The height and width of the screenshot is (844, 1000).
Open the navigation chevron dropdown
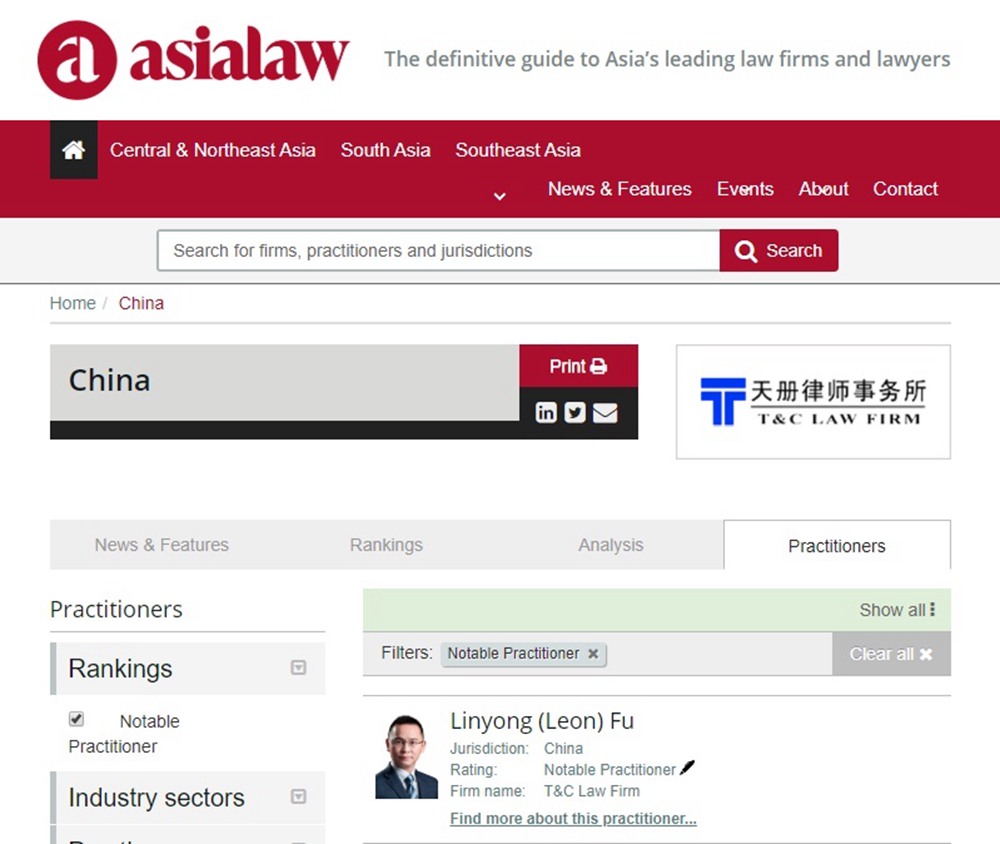tap(500, 196)
